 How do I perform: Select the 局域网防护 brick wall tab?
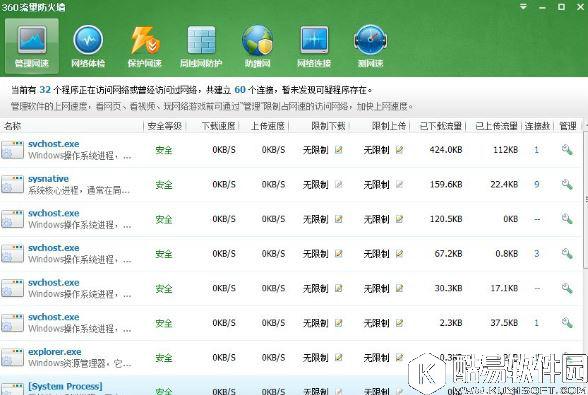coord(201,47)
